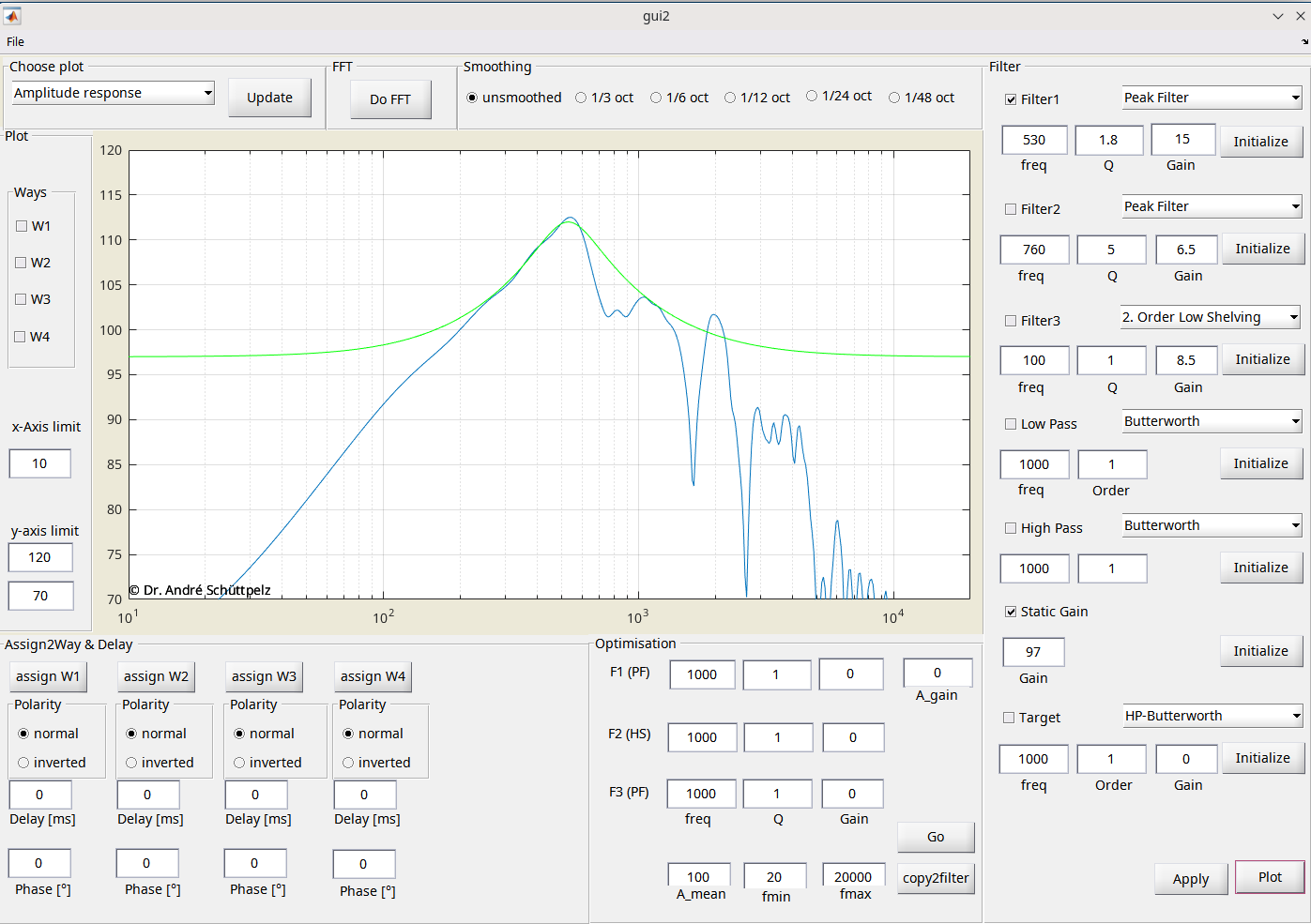Select 1/3 oct smoothing
This screenshot has width=1311, height=924.
click(x=604, y=98)
